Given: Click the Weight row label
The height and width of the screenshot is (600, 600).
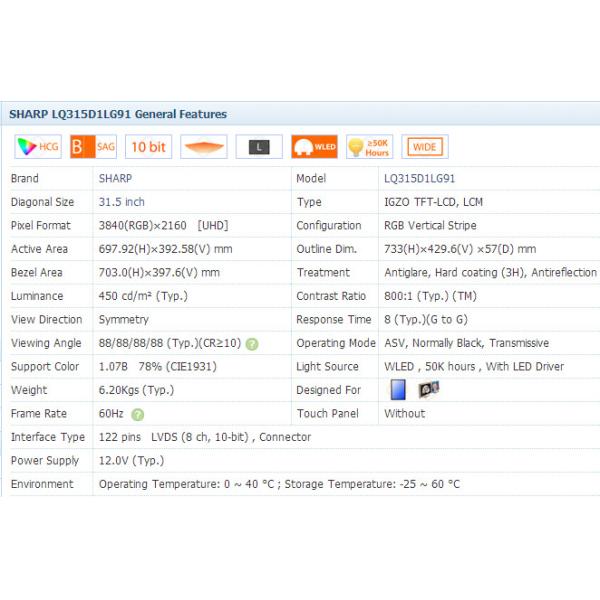Looking at the screenshot, I should pyautogui.click(x=29, y=390).
